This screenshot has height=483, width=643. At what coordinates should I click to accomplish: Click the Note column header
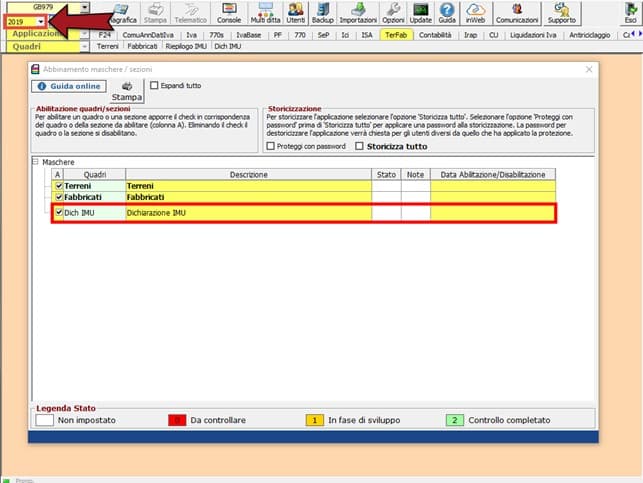(x=415, y=175)
